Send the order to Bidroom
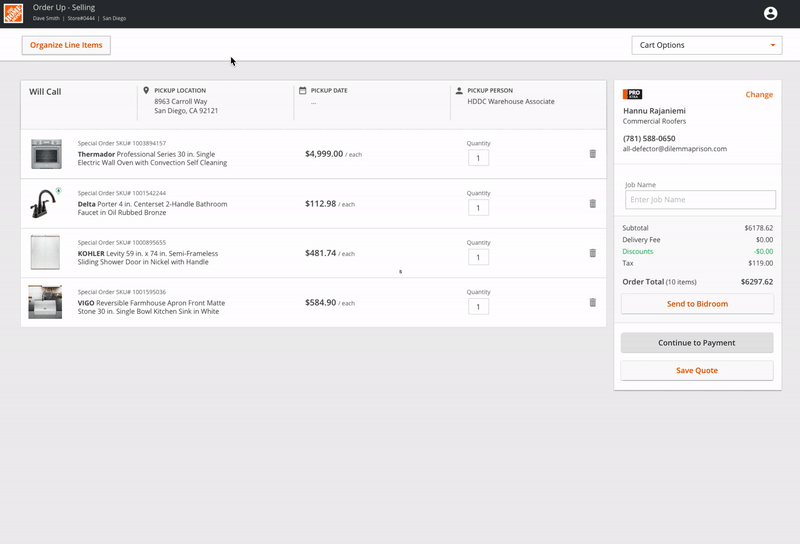This screenshot has height=544, width=800. tap(697, 304)
